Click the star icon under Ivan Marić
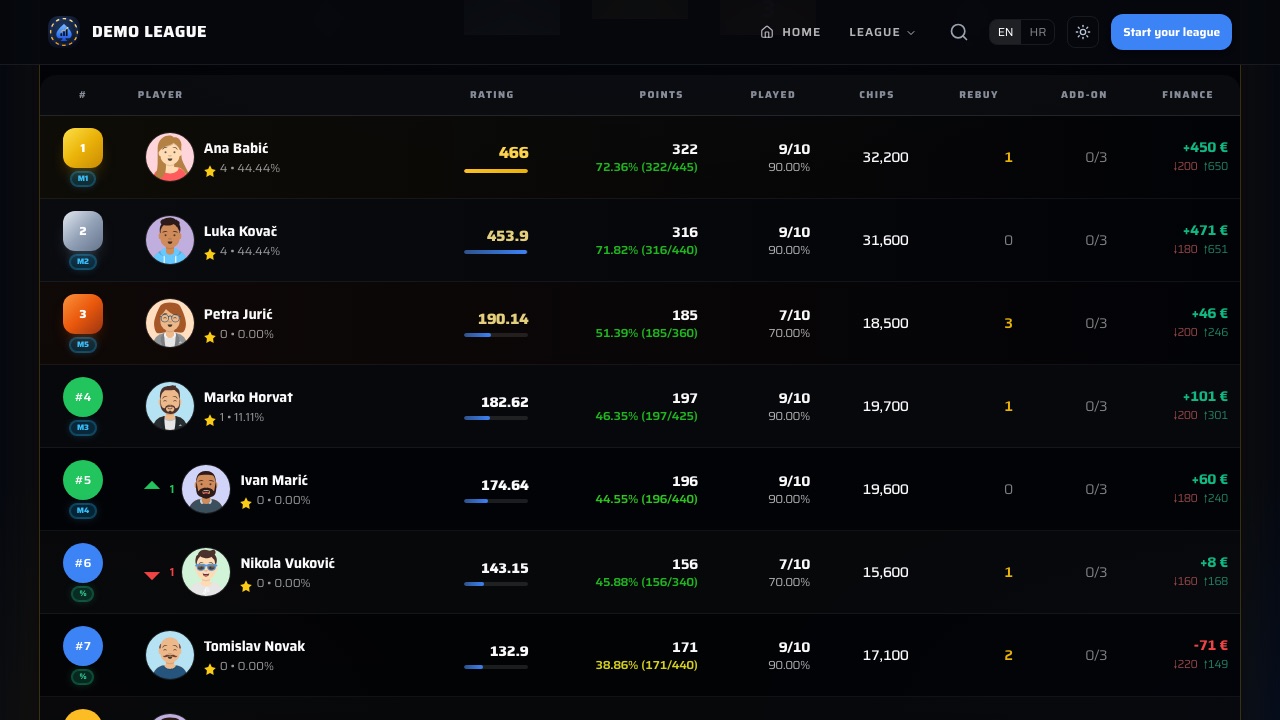 [x=246, y=503]
